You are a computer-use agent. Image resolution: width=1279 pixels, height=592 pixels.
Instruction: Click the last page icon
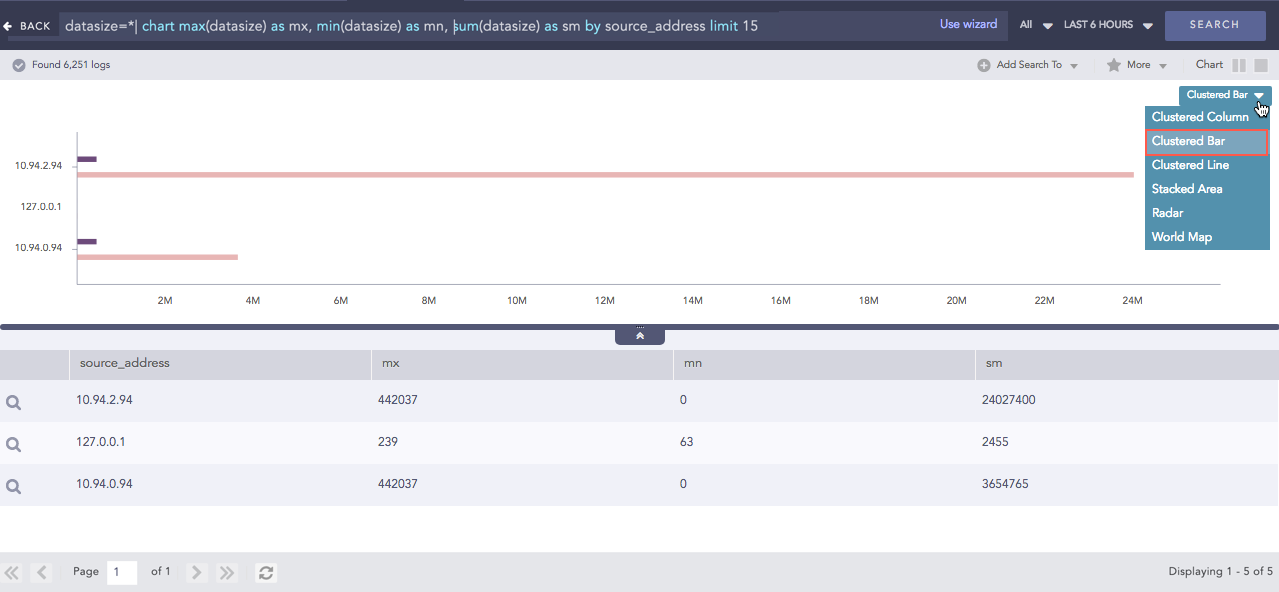[x=226, y=572]
